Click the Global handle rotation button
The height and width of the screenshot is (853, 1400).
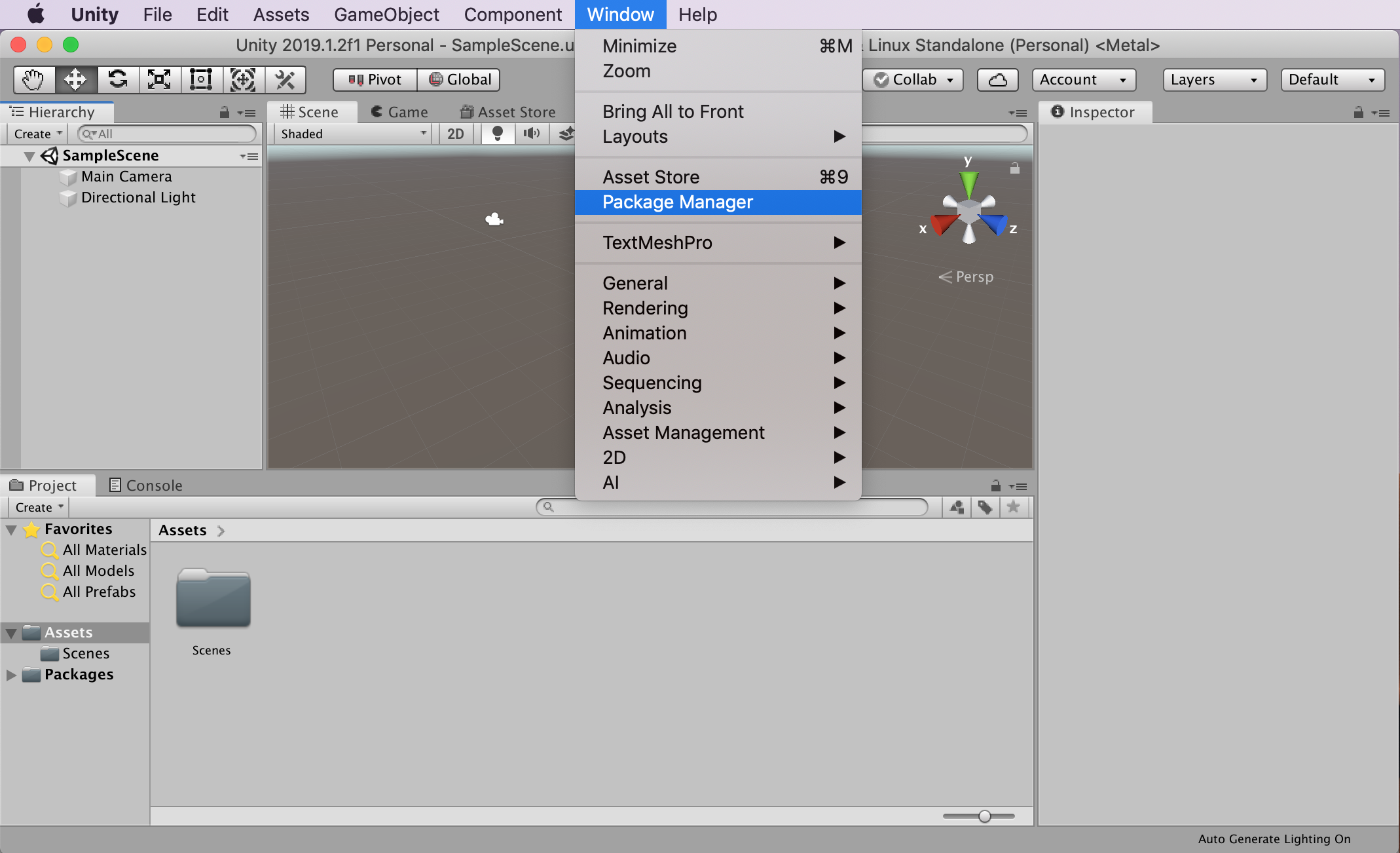click(x=460, y=80)
